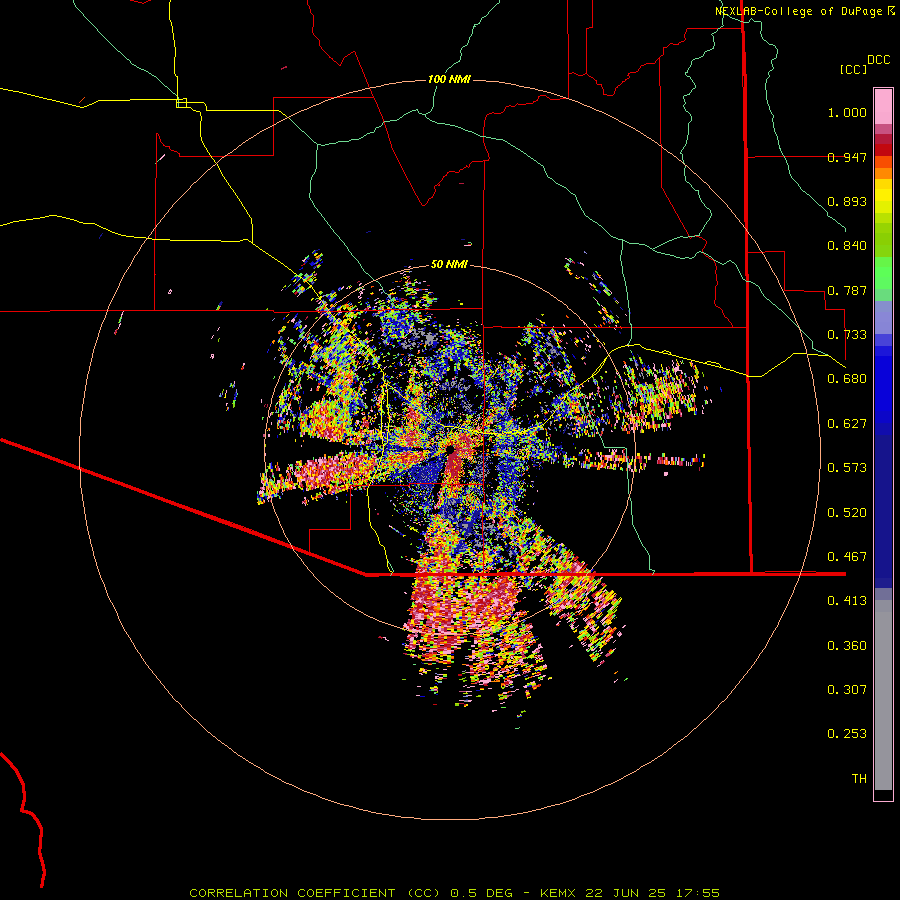Click the 0.627 color scale value
Image resolution: width=900 pixels, height=900 pixels.
847,424
